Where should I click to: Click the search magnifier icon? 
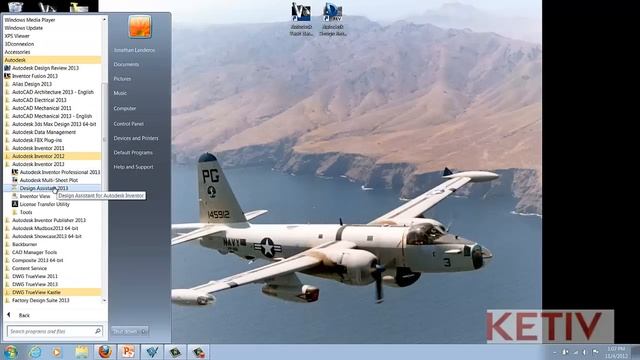pos(98,331)
